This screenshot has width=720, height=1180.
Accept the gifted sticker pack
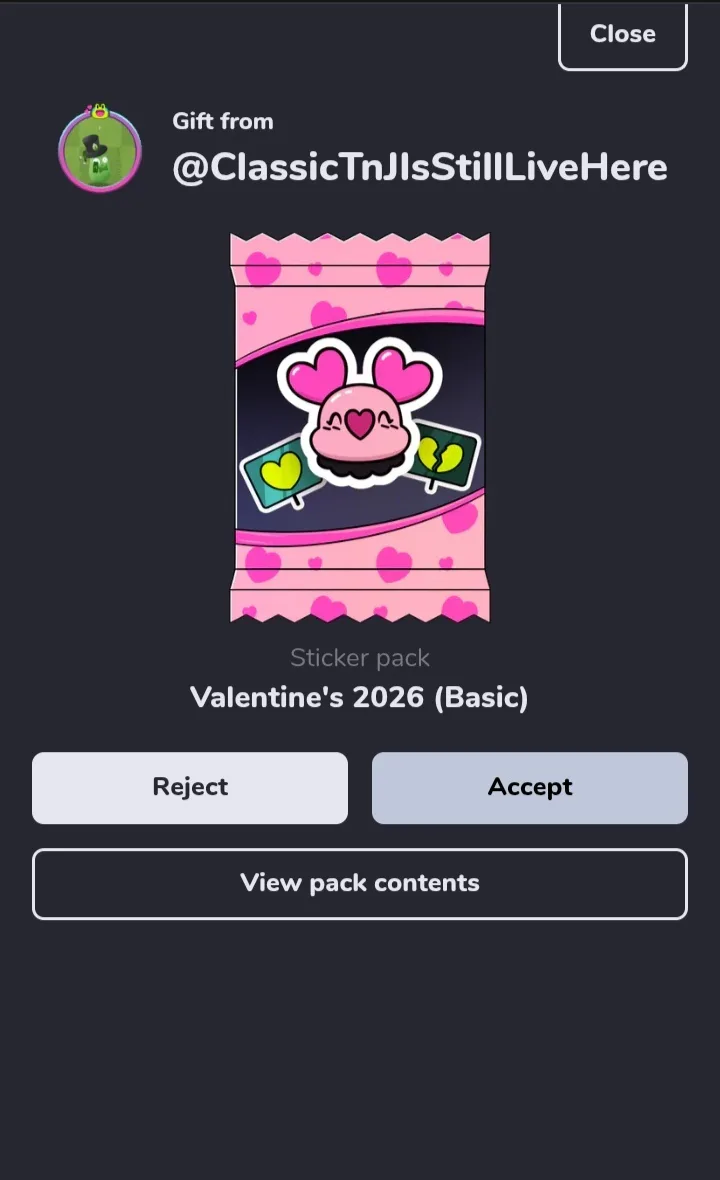[530, 787]
